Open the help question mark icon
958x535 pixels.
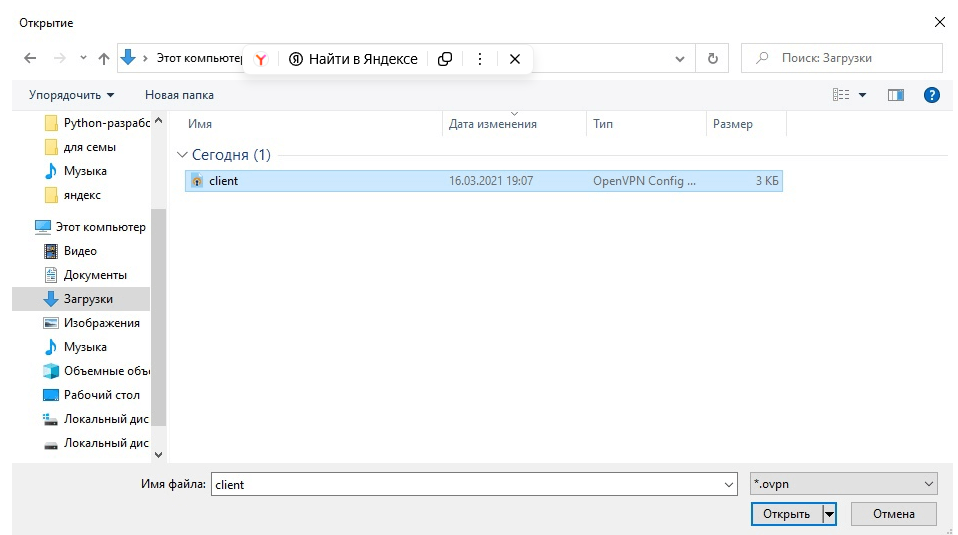[931, 95]
